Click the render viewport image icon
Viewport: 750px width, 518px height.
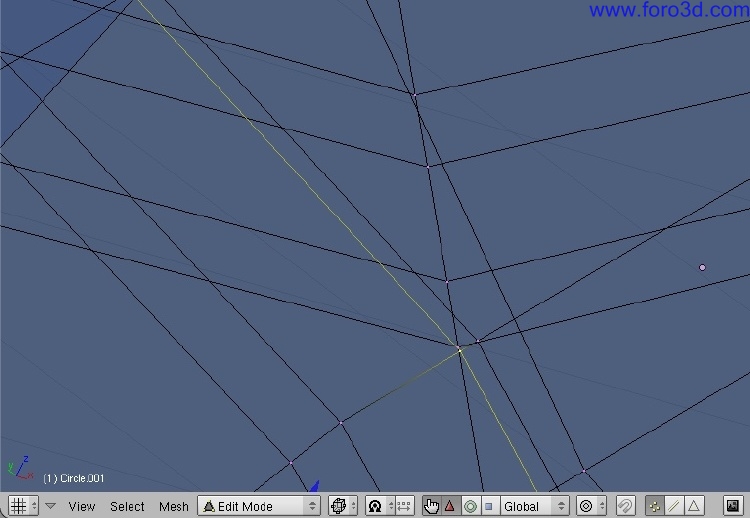(732, 506)
